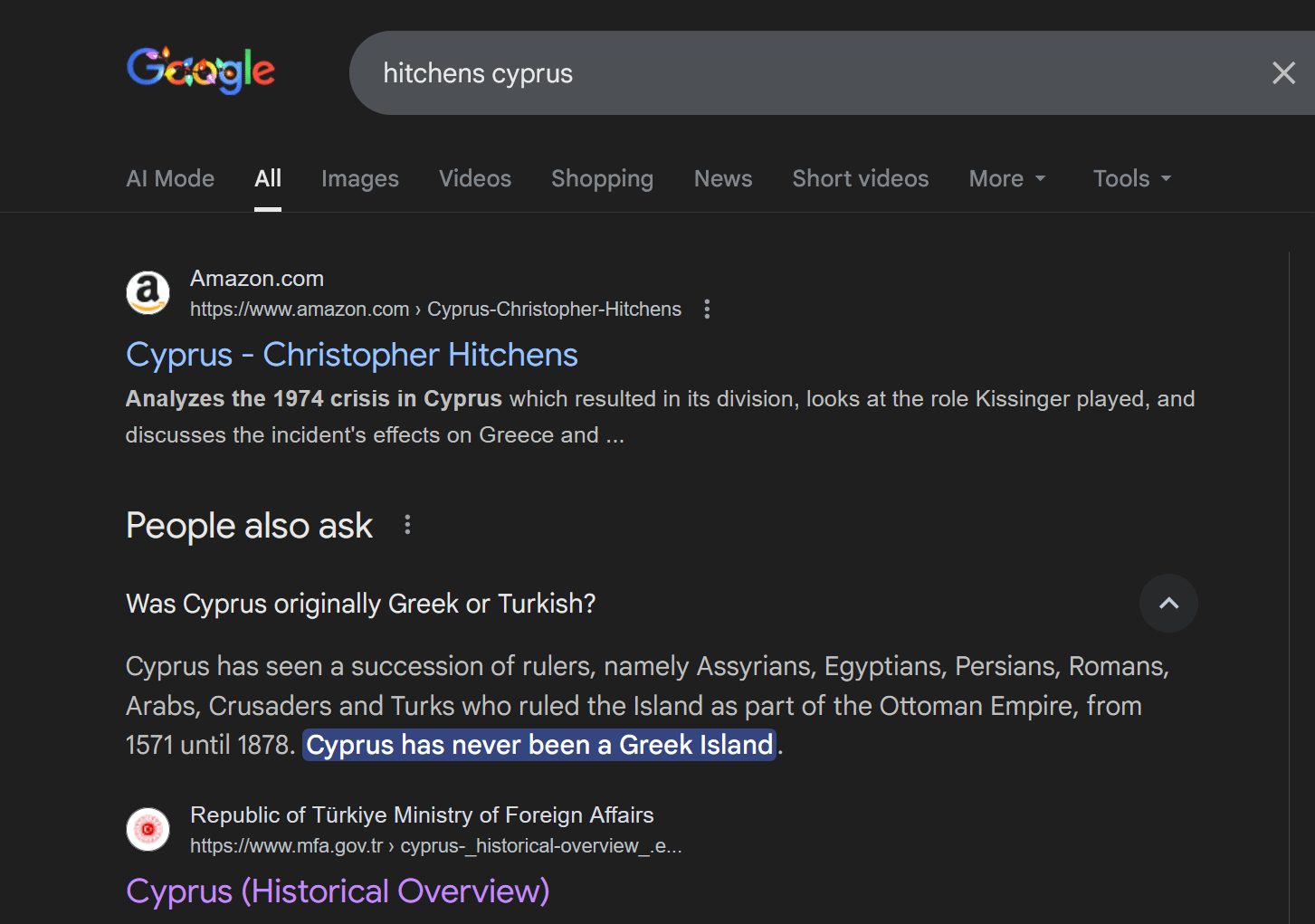Open 'Cyprus - Christopher Hitchens' result link
Image resolution: width=1315 pixels, height=924 pixels.
[x=351, y=355]
